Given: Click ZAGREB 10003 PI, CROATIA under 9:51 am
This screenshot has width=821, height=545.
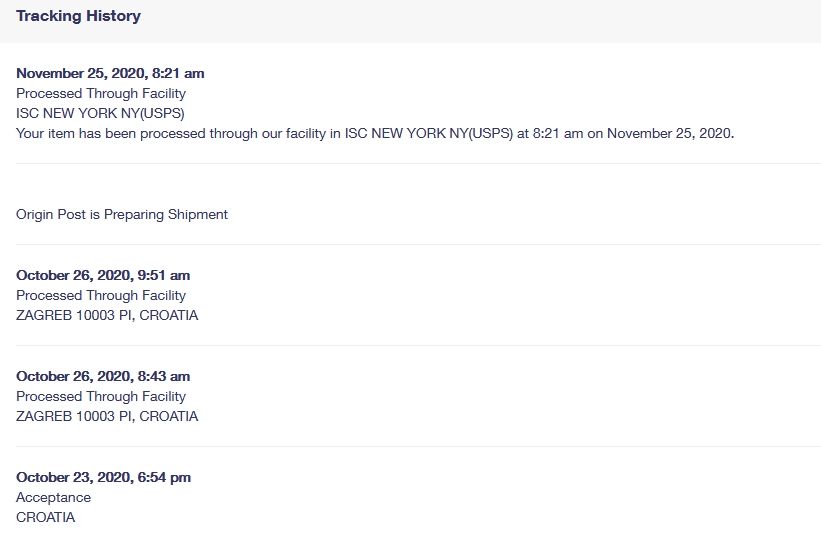Looking at the screenshot, I should 107,315.
